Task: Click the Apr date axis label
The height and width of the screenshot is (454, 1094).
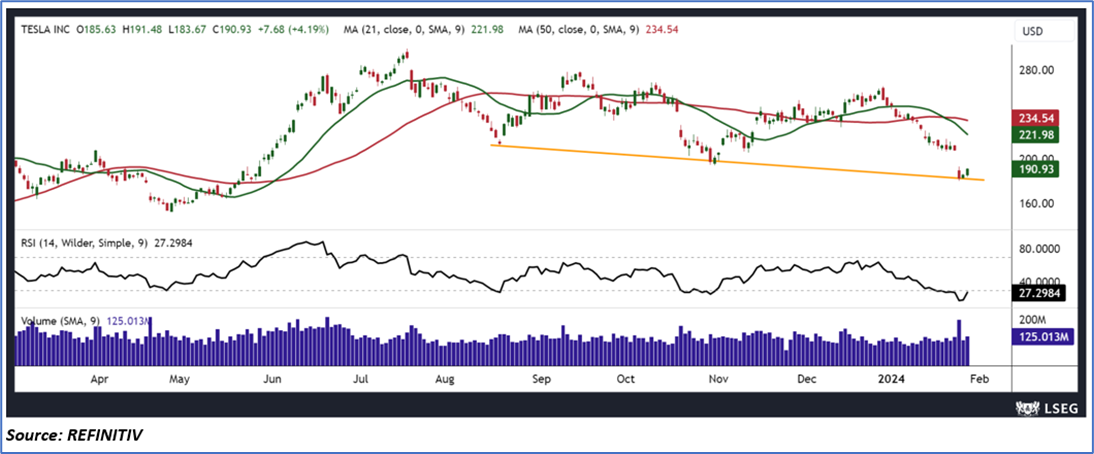Action: tap(100, 380)
